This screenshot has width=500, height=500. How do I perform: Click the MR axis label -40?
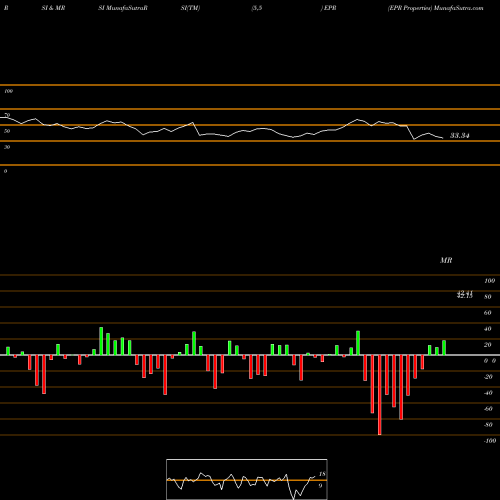pos(488,393)
